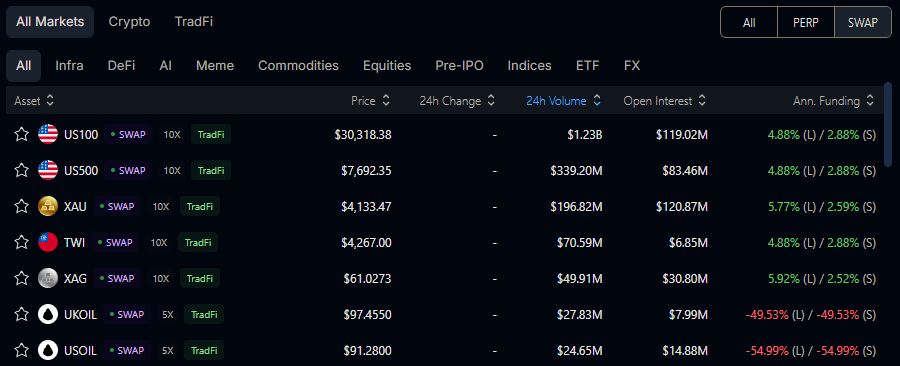Select the Indices category filter

coord(529,65)
